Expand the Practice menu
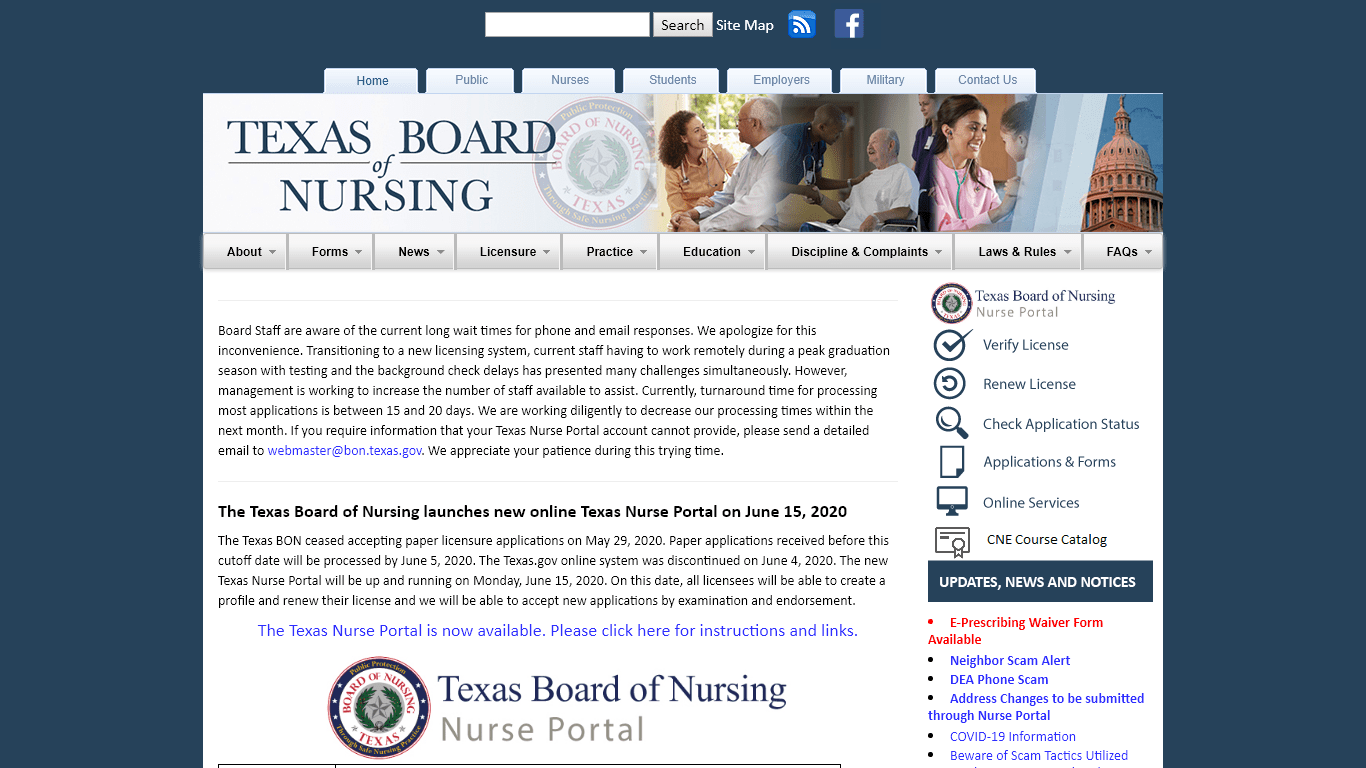The height and width of the screenshot is (768, 1366). point(611,252)
